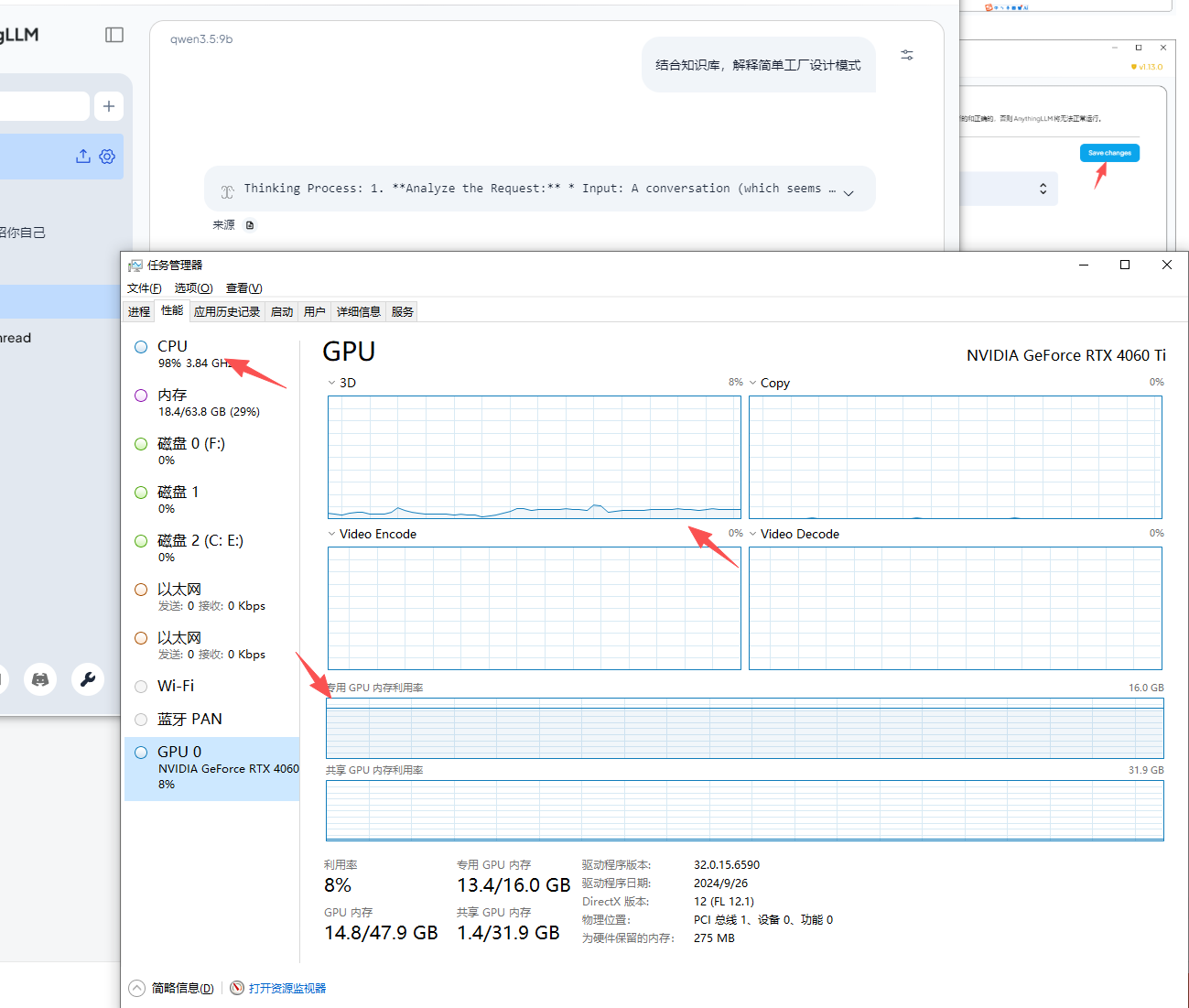Screen dimensions: 1189x1008
Task: Select GPU 0 in the performance list
Action: [212, 768]
